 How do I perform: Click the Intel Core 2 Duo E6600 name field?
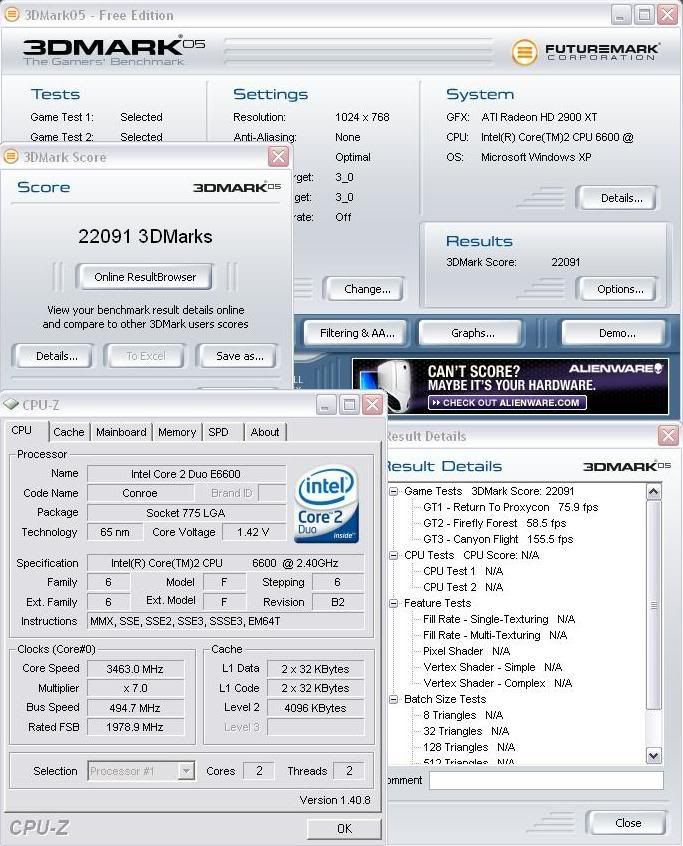186,474
